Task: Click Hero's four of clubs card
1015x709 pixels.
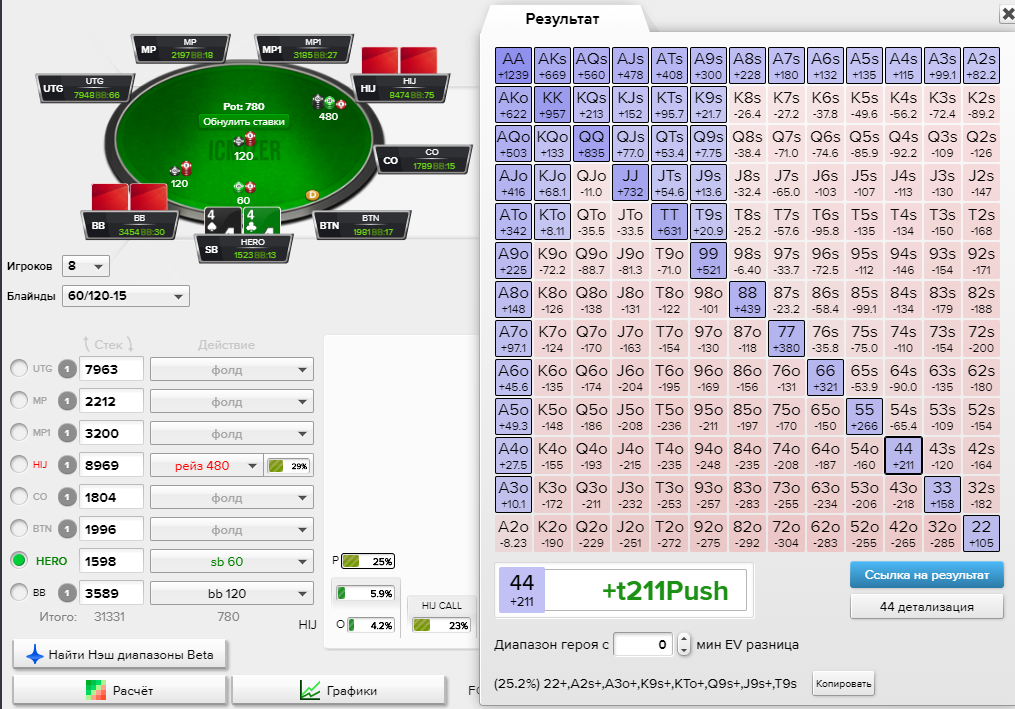Action: click(262, 220)
